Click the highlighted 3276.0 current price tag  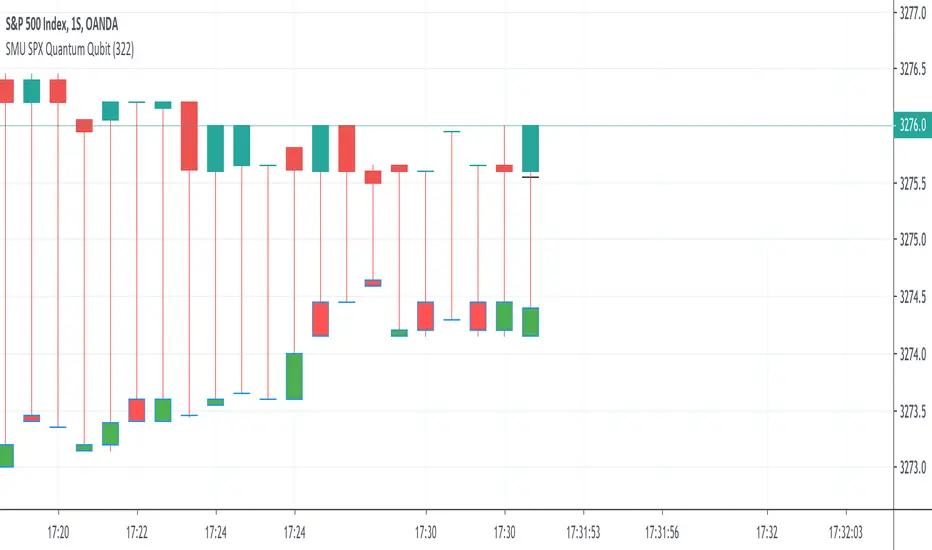click(911, 126)
